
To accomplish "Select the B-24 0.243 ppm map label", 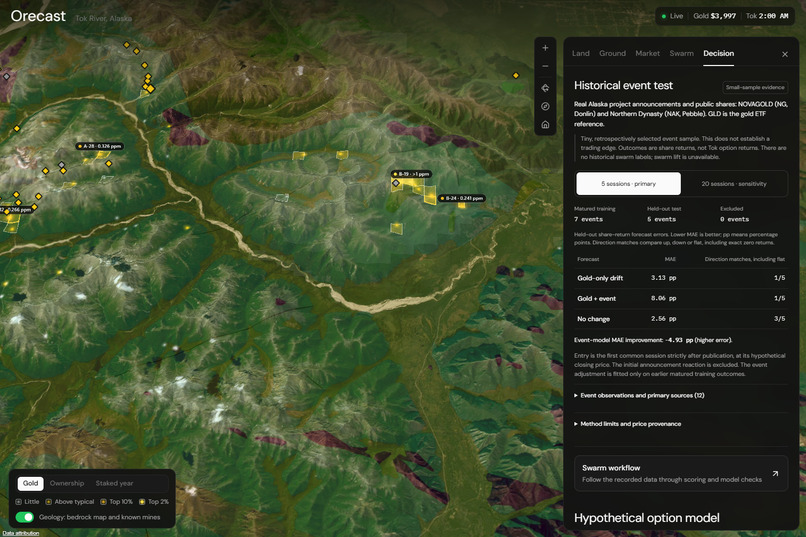I will pyautogui.click(x=462, y=198).
